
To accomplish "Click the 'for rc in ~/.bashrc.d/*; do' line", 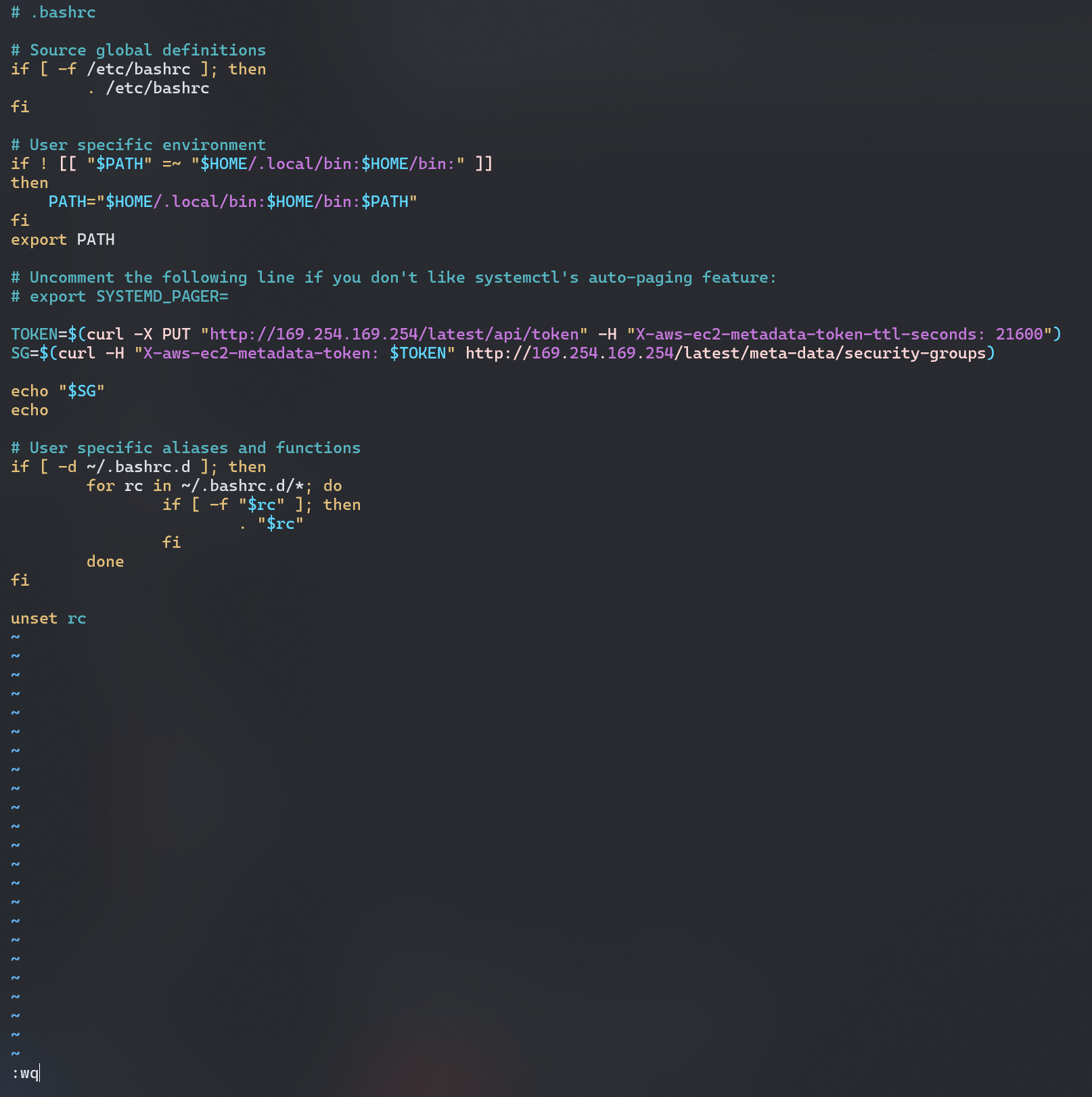I will [214, 486].
